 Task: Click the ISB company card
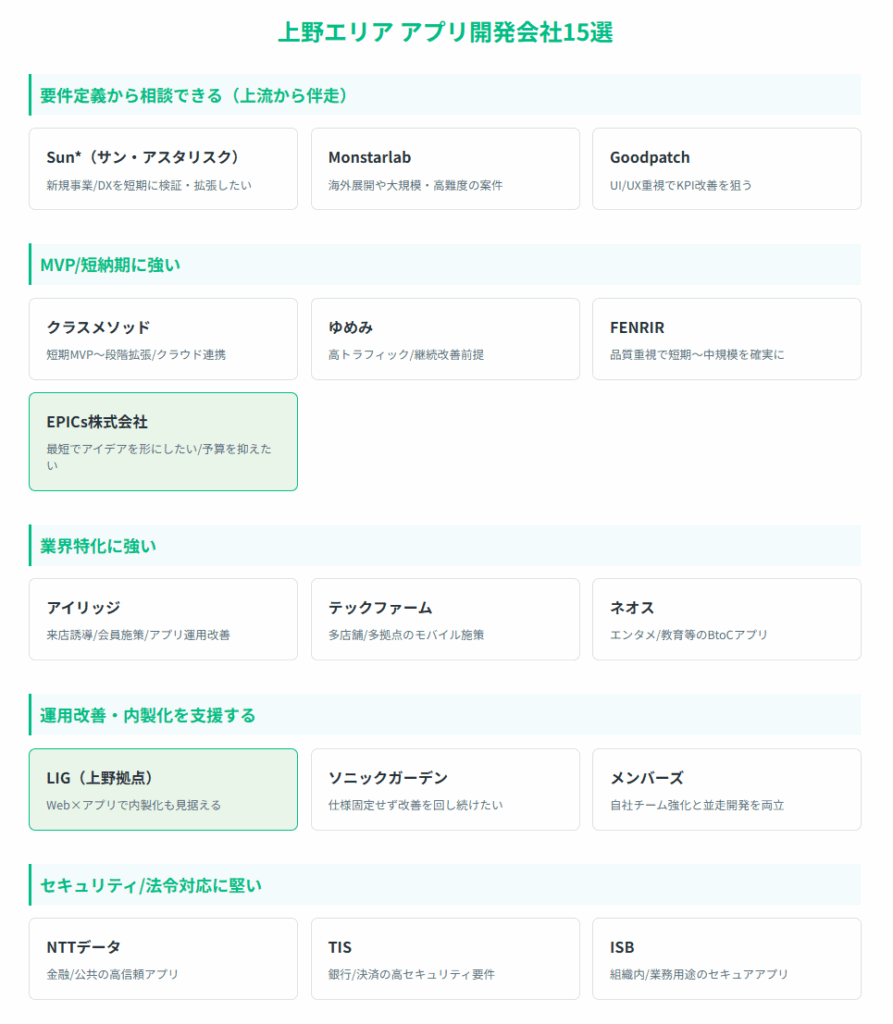pyautogui.click(x=726, y=959)
